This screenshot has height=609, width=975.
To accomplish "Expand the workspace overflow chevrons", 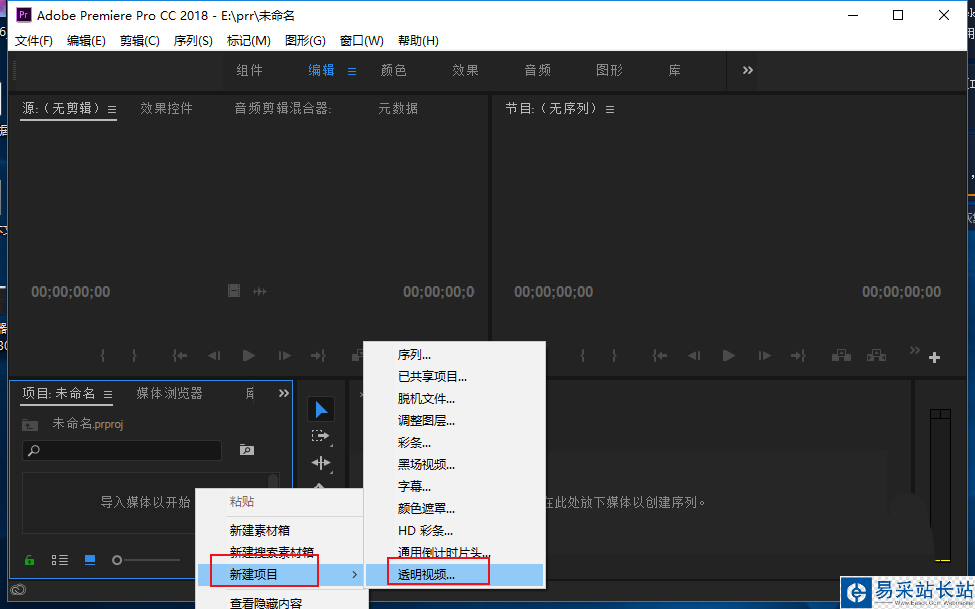I will tap(748, 70).
